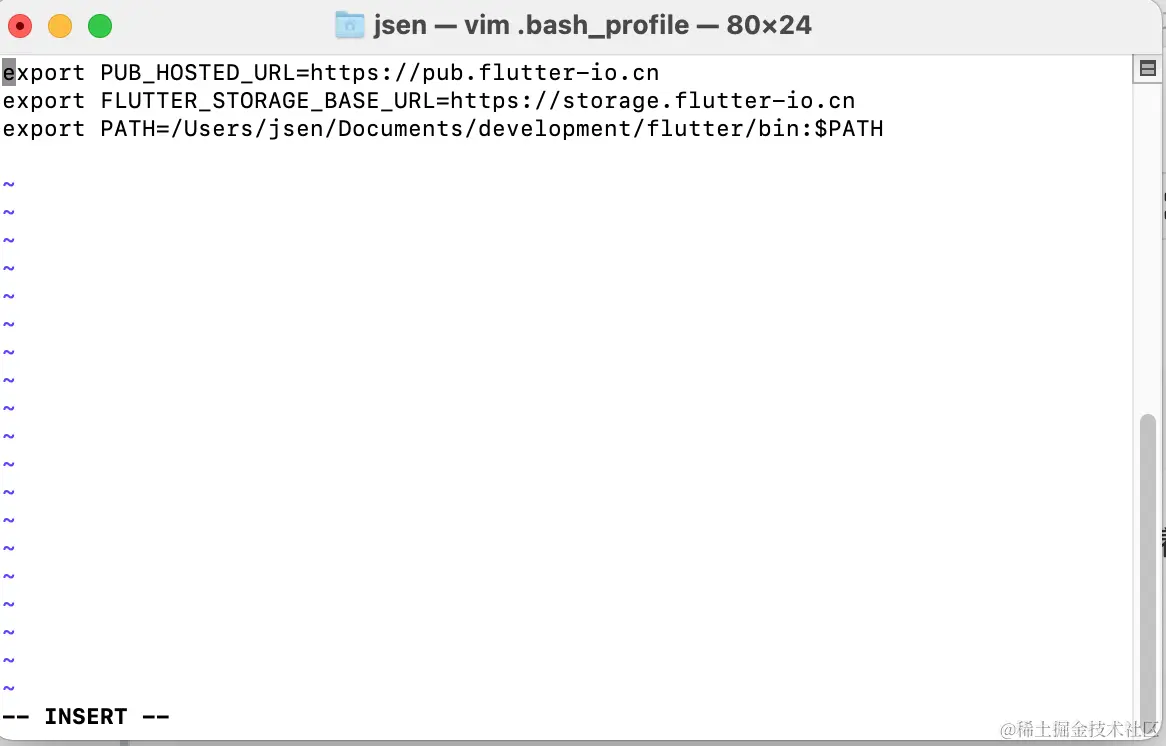This screenshot has height=746, width=1166.
Task: Click the last tilde above INSERT status
Action: (x=9, y=688)
